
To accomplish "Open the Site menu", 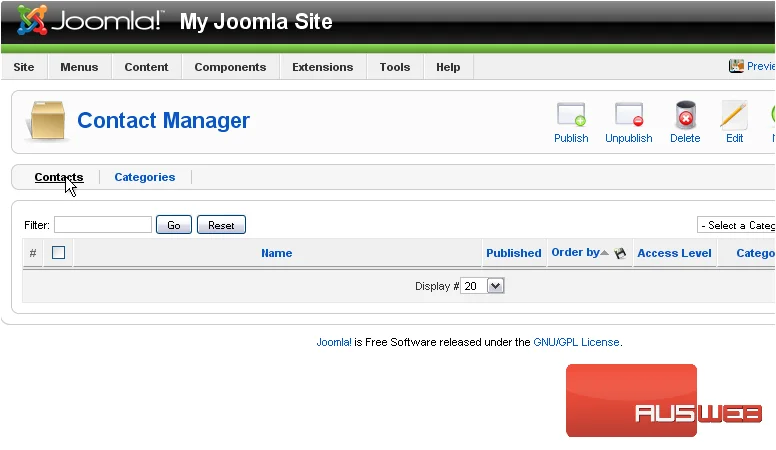I will pos(24,67).
